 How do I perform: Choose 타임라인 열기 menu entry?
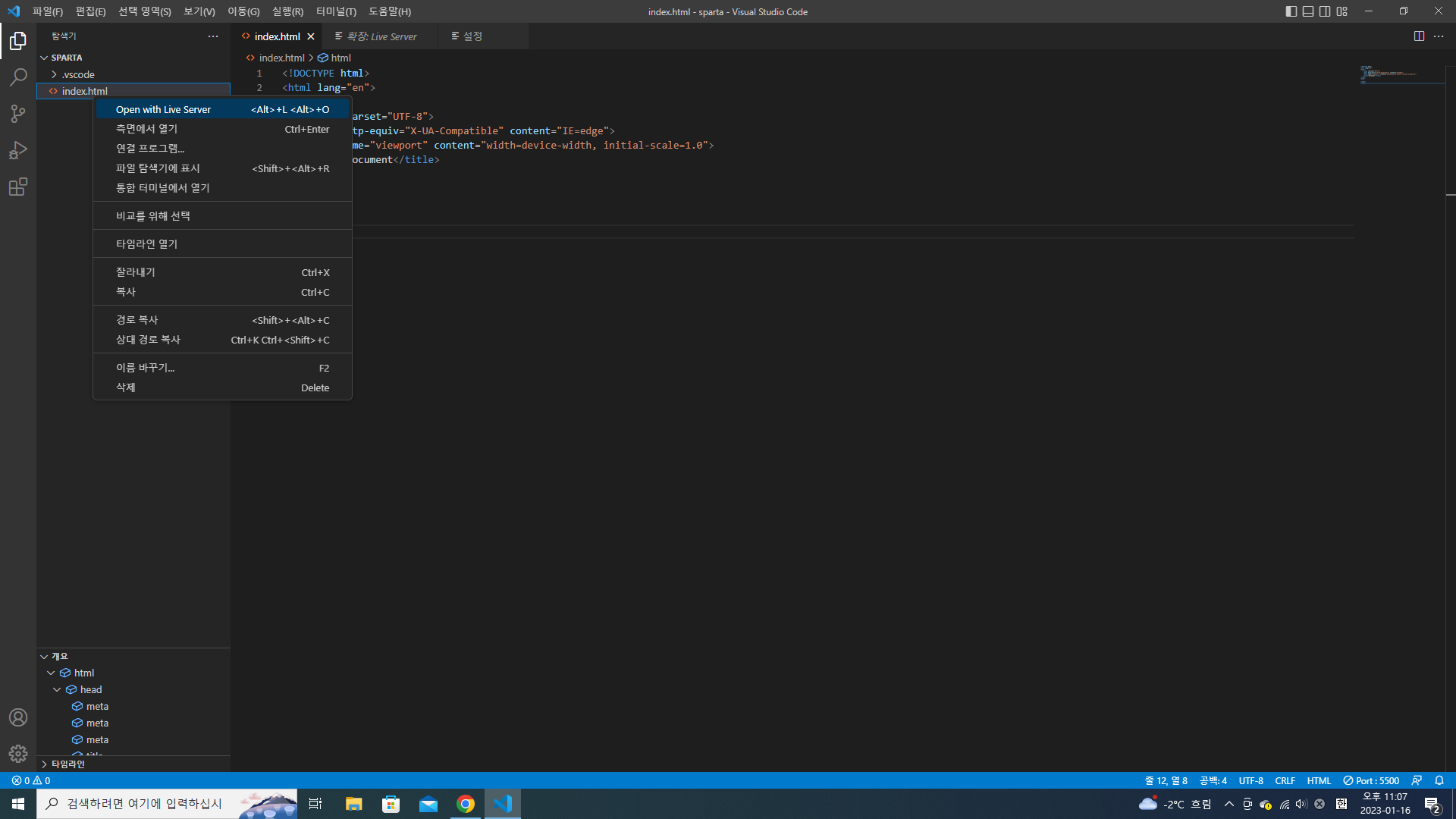[x=222, y=244]
